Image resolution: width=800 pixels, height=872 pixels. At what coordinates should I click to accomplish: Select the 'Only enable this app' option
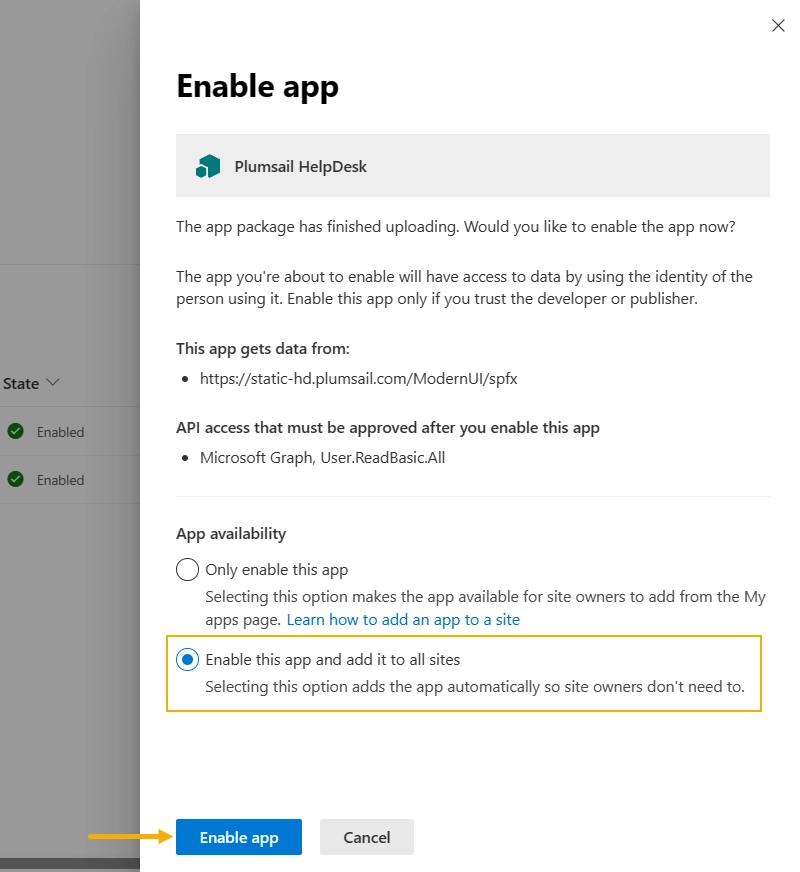click(187, 569)
